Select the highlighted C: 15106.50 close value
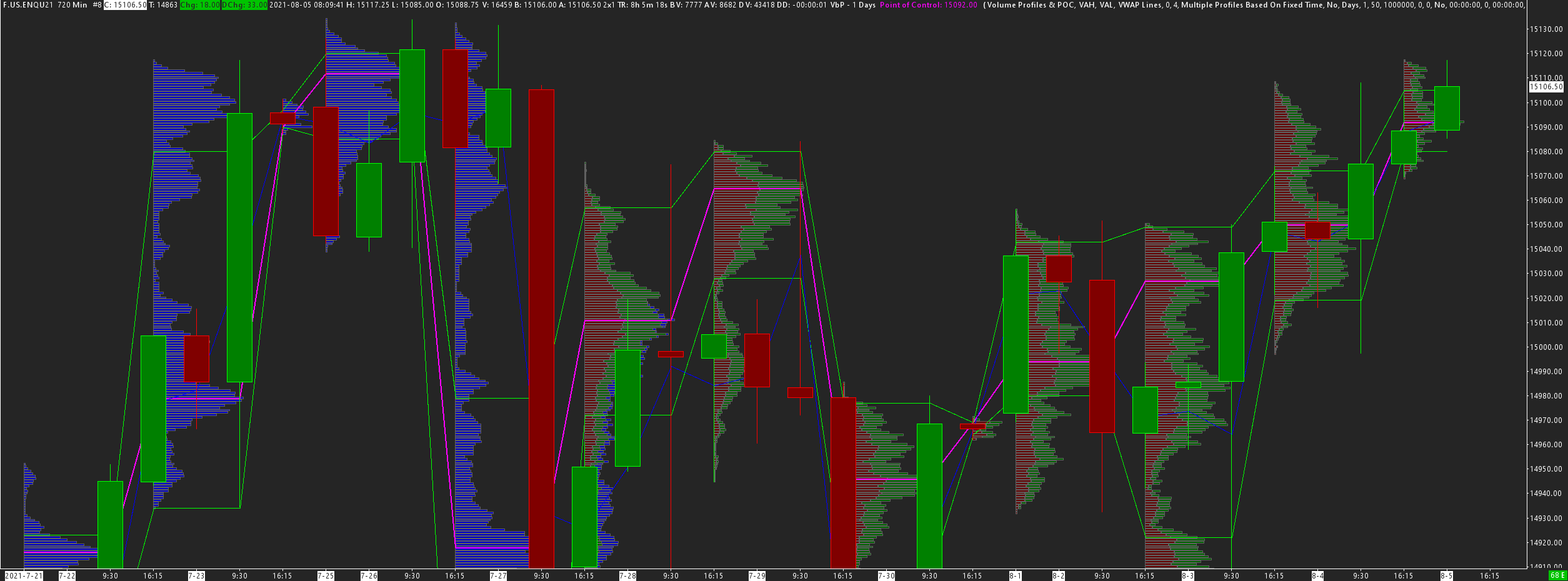1568x581 pixels. (x=126, y=5)
